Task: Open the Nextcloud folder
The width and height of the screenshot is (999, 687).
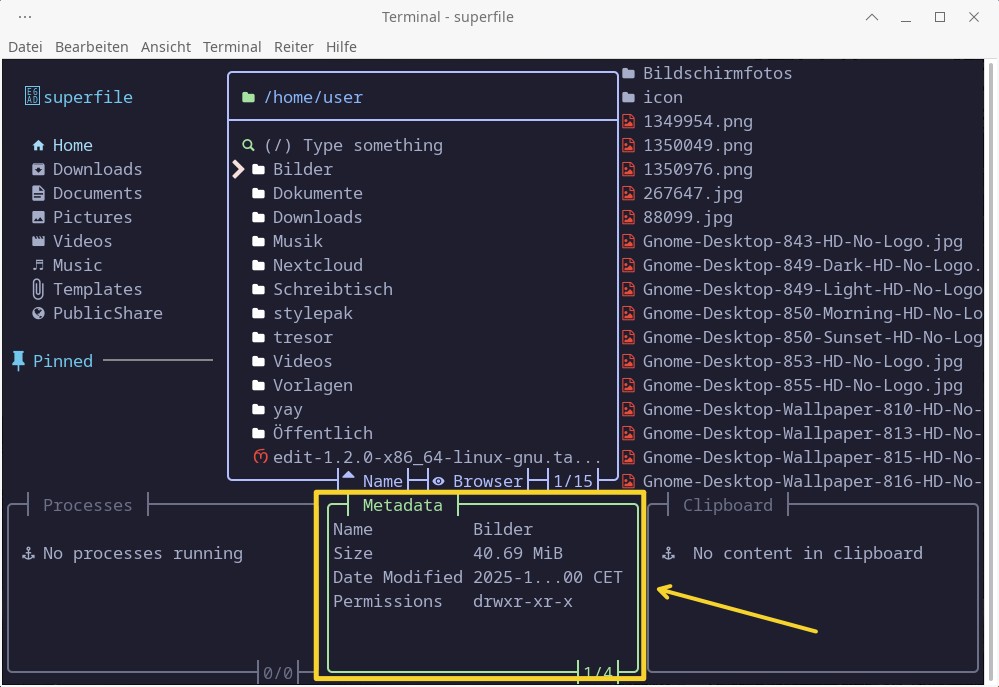Action: 317,265
